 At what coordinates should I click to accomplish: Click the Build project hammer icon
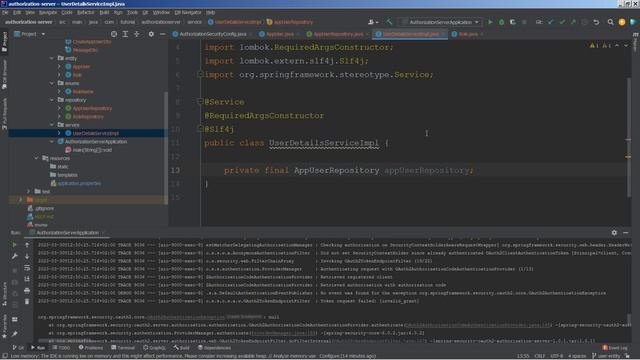389,22
